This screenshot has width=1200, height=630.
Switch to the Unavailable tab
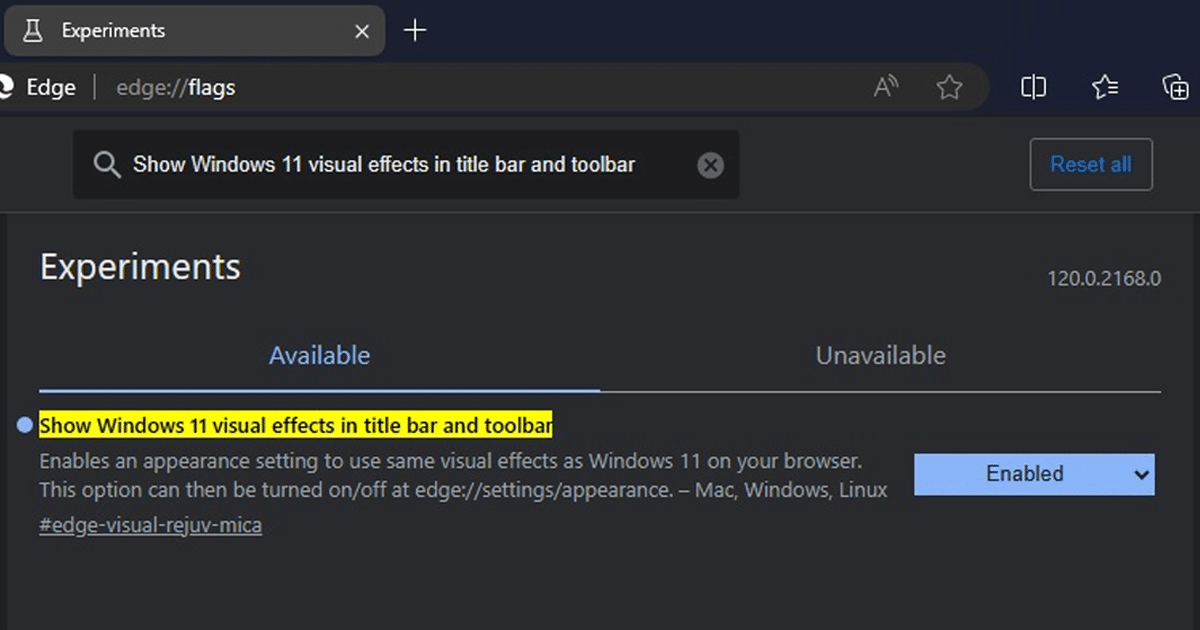(880, 355)
